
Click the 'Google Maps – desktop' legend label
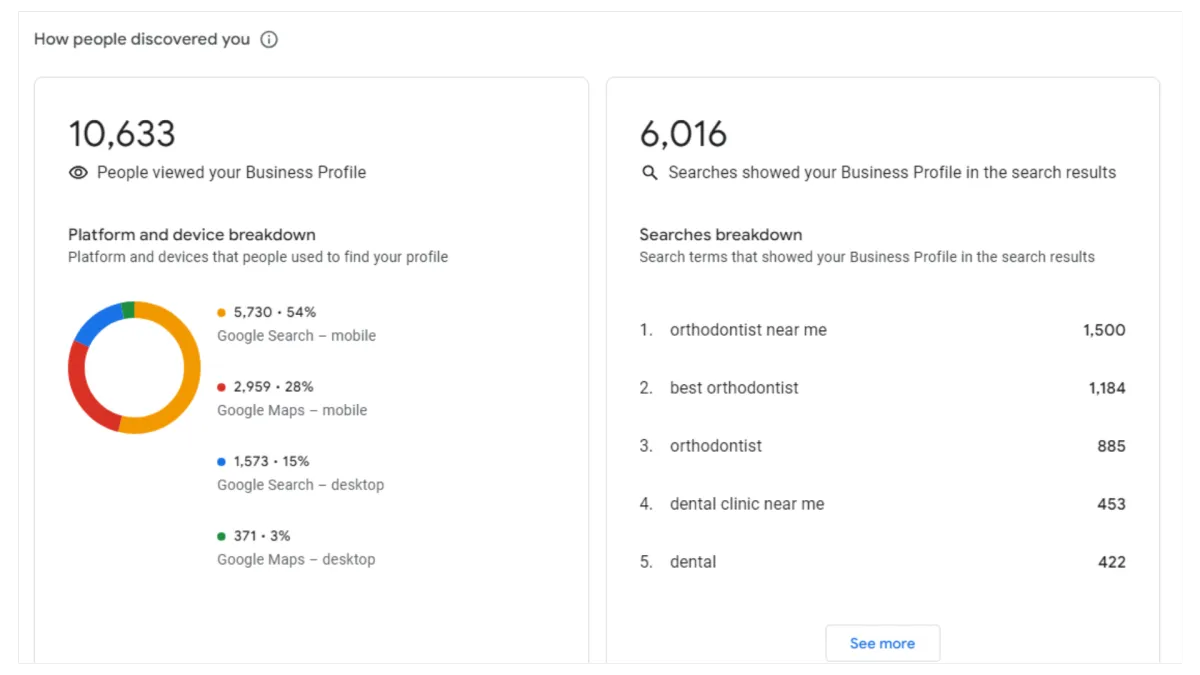click(296, 560)
